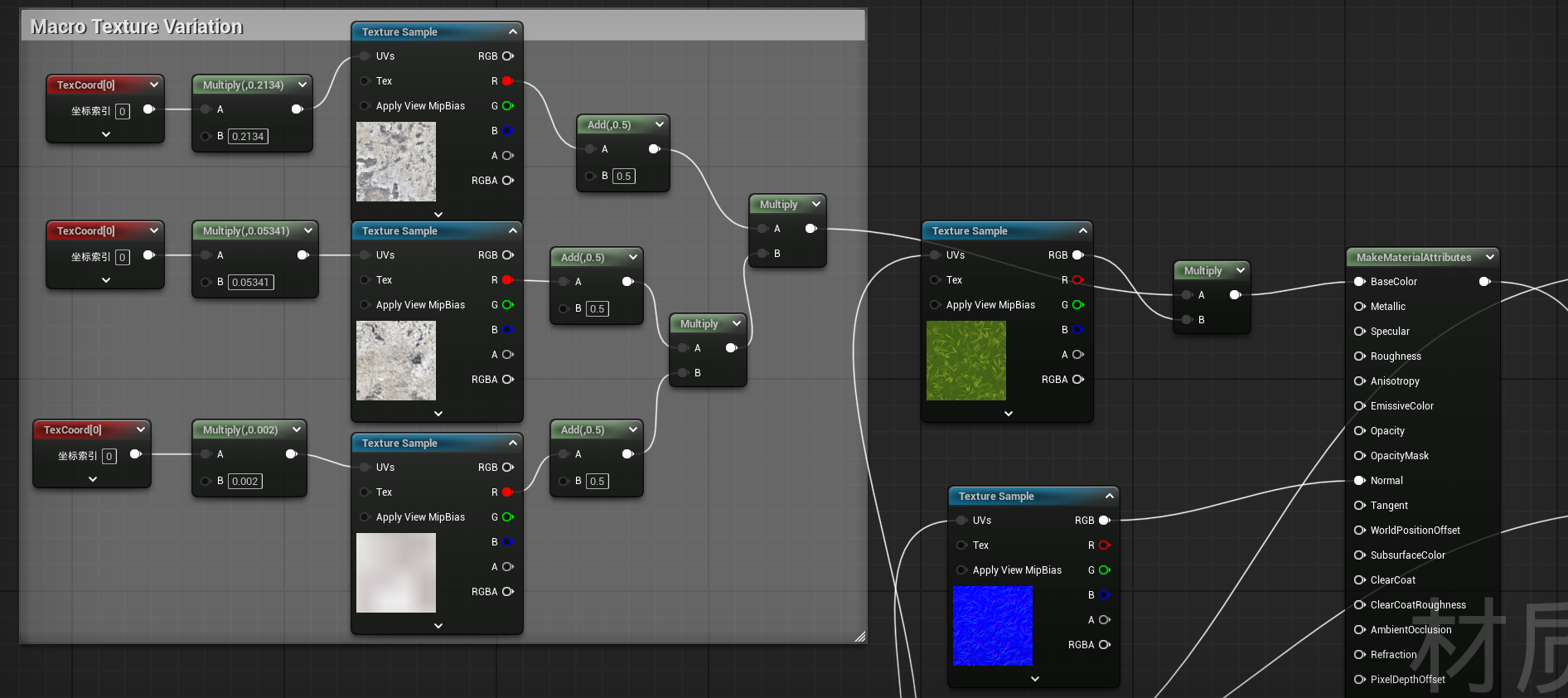Image resolution: width=1568 pixels, height=698 pixels.
Task: Click the Metallic input pin on MakeMaterialAttributes
Action: point(1359,307)
